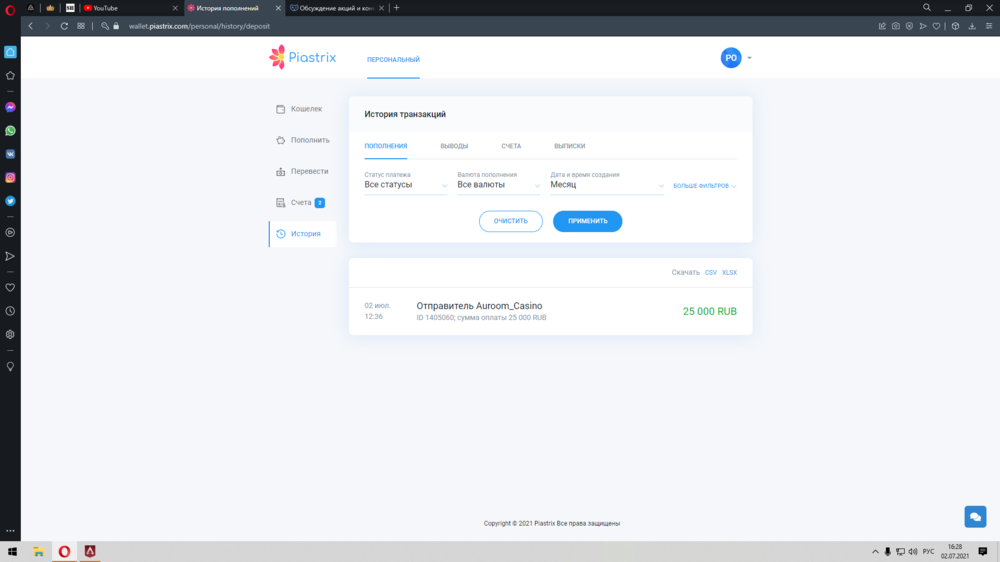
Task: Open the Валюта пополнения dropdown
Action: (498, 185)
